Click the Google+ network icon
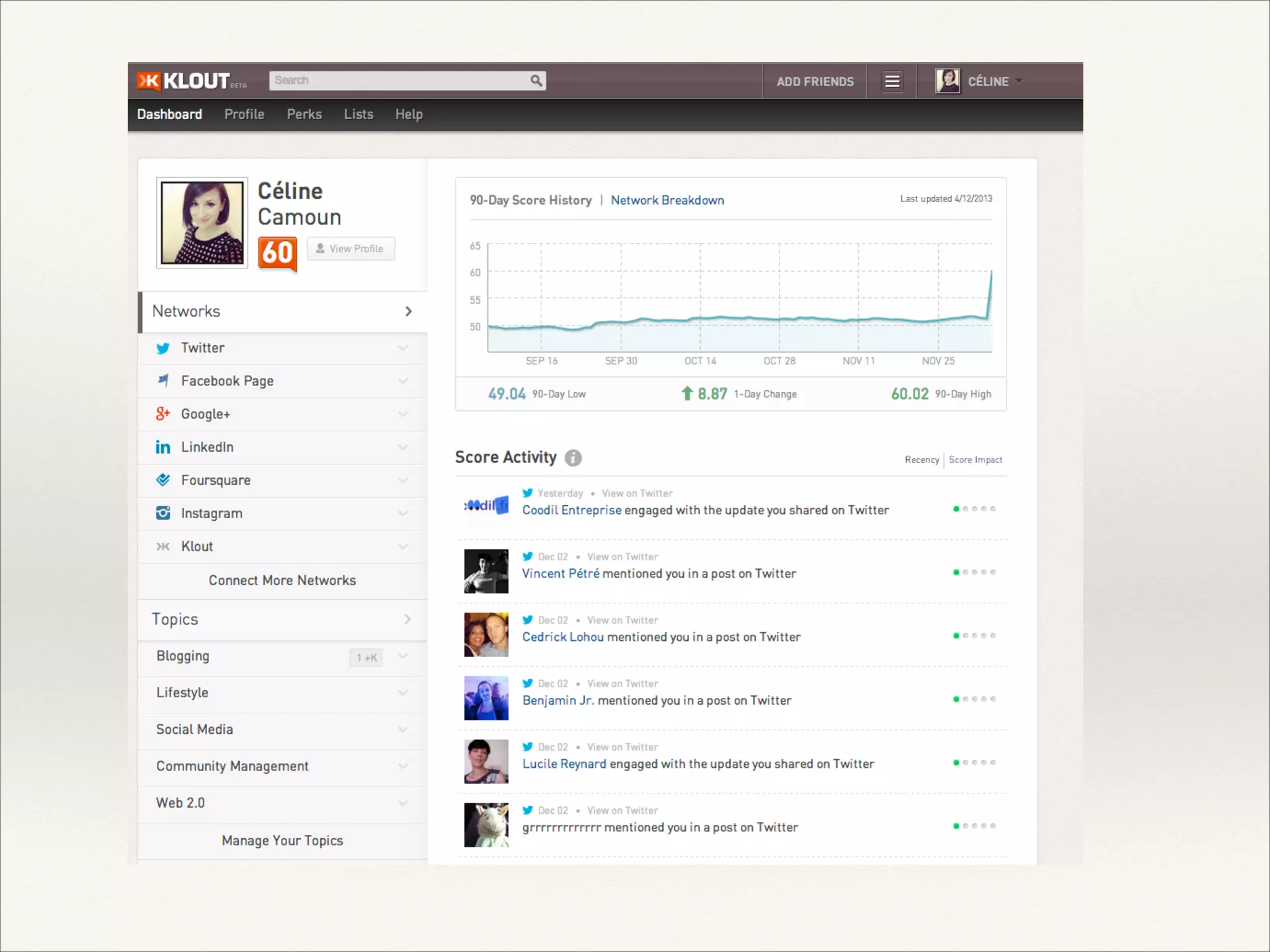 click(163, 414)
